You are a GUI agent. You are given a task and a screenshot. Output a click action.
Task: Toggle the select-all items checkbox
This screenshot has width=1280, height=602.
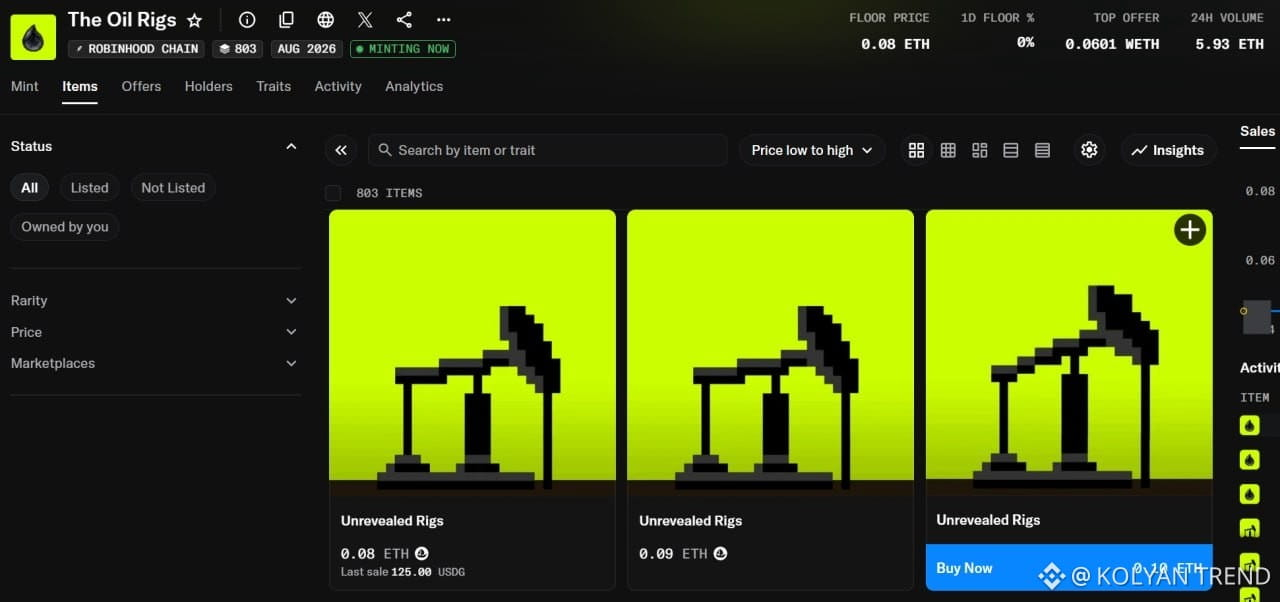(333, 193)
